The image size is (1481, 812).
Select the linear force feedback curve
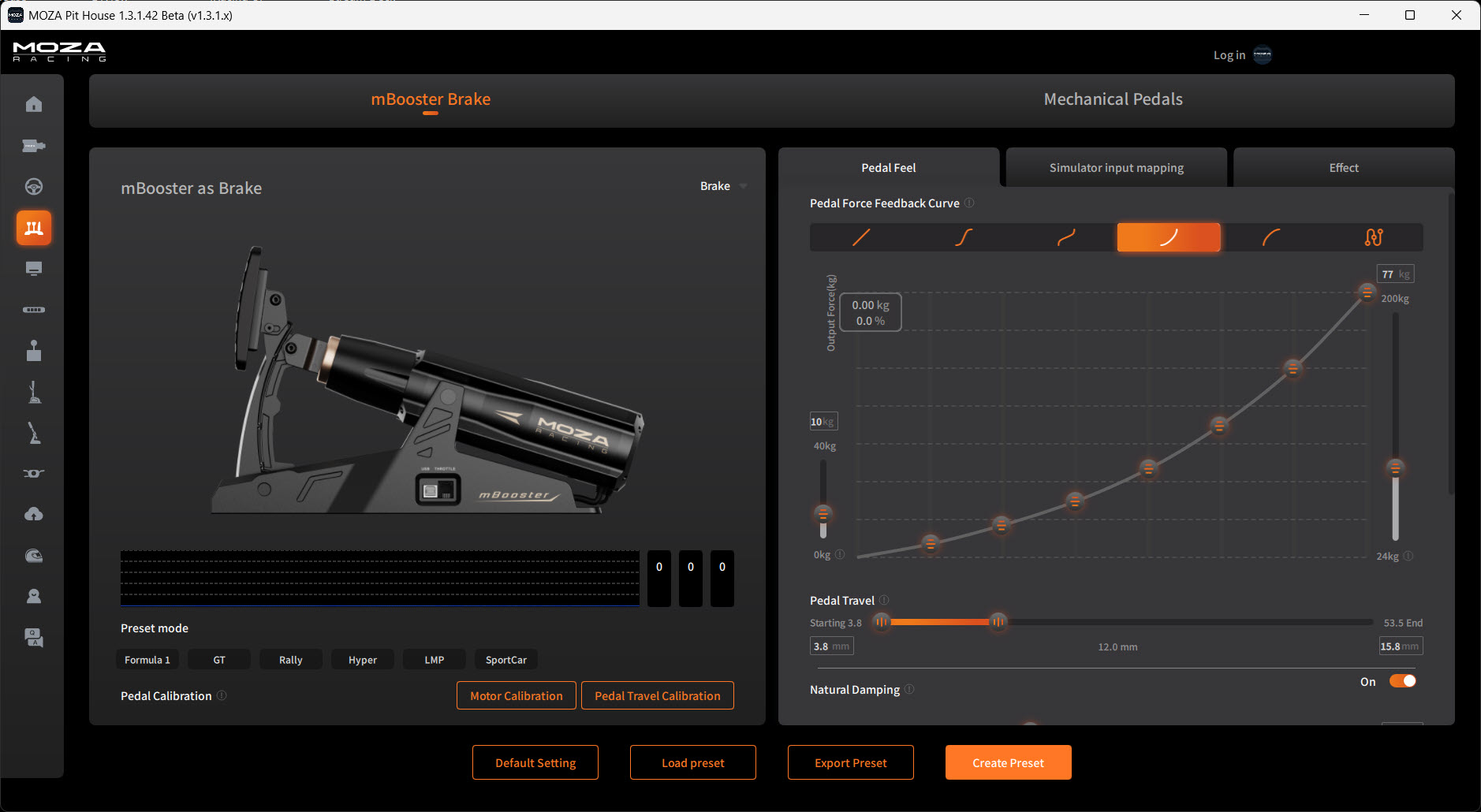861,237
